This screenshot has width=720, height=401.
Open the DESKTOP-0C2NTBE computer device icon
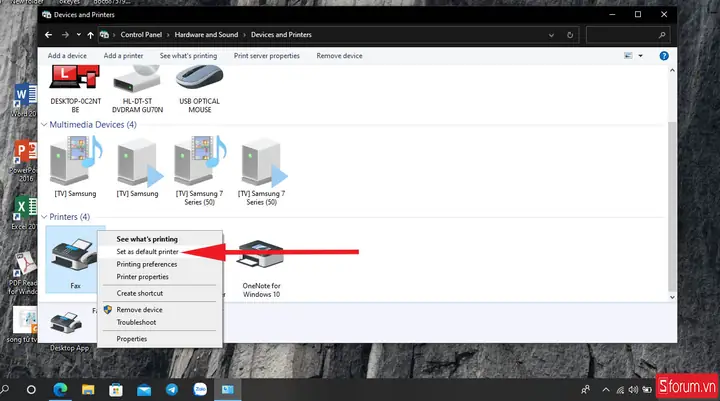tap(75, 77)
